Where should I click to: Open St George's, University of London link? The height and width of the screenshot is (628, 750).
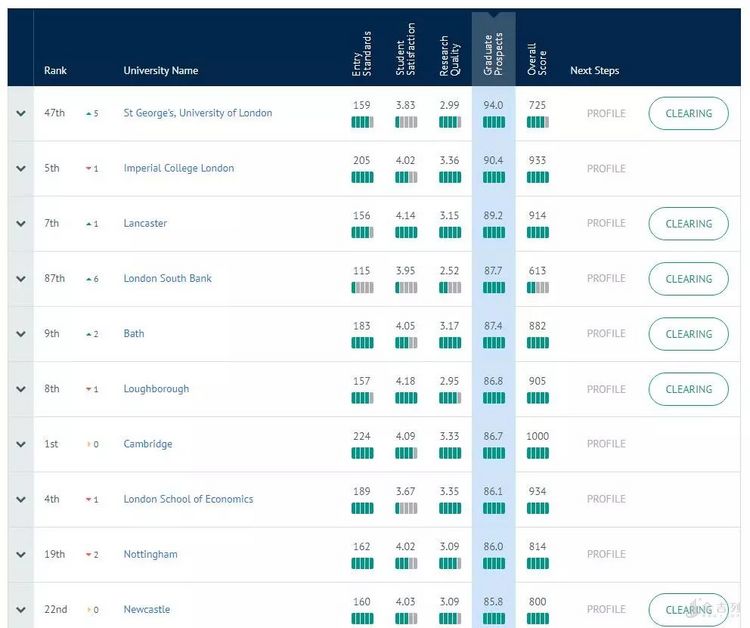point(197,113)
